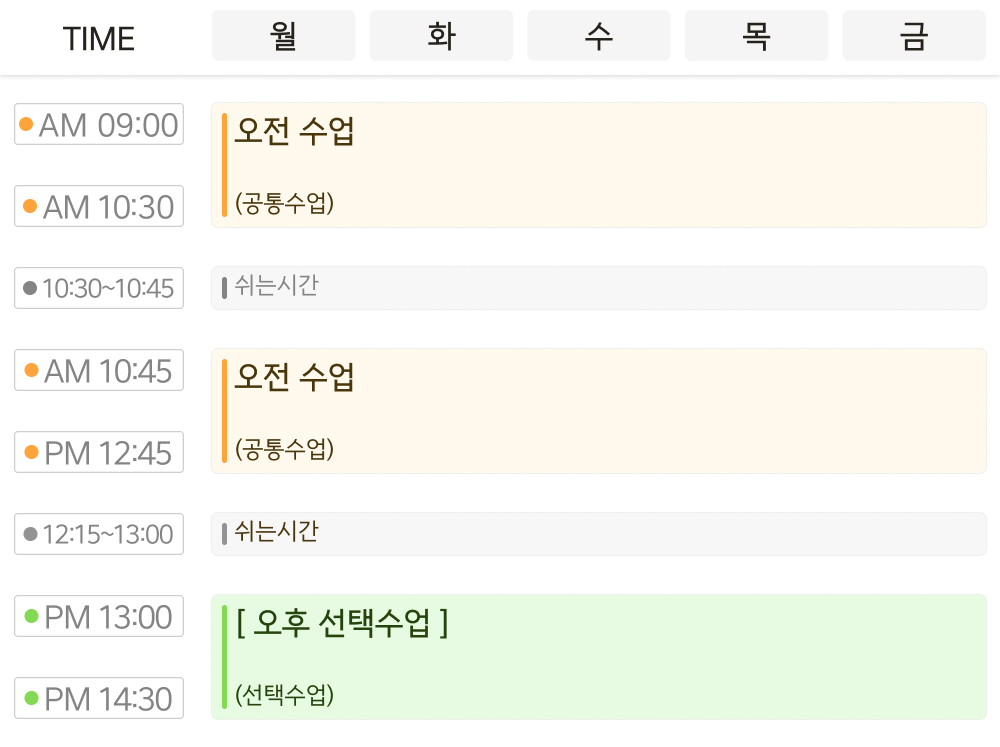Viewport: 1000px width, 747px height.
Task: Open the first 오전 수업 schedule block
Action: click(600, 165)
